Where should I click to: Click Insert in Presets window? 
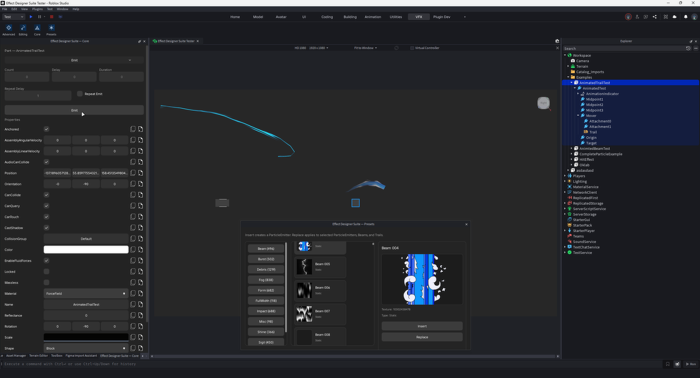pos(422,326)
